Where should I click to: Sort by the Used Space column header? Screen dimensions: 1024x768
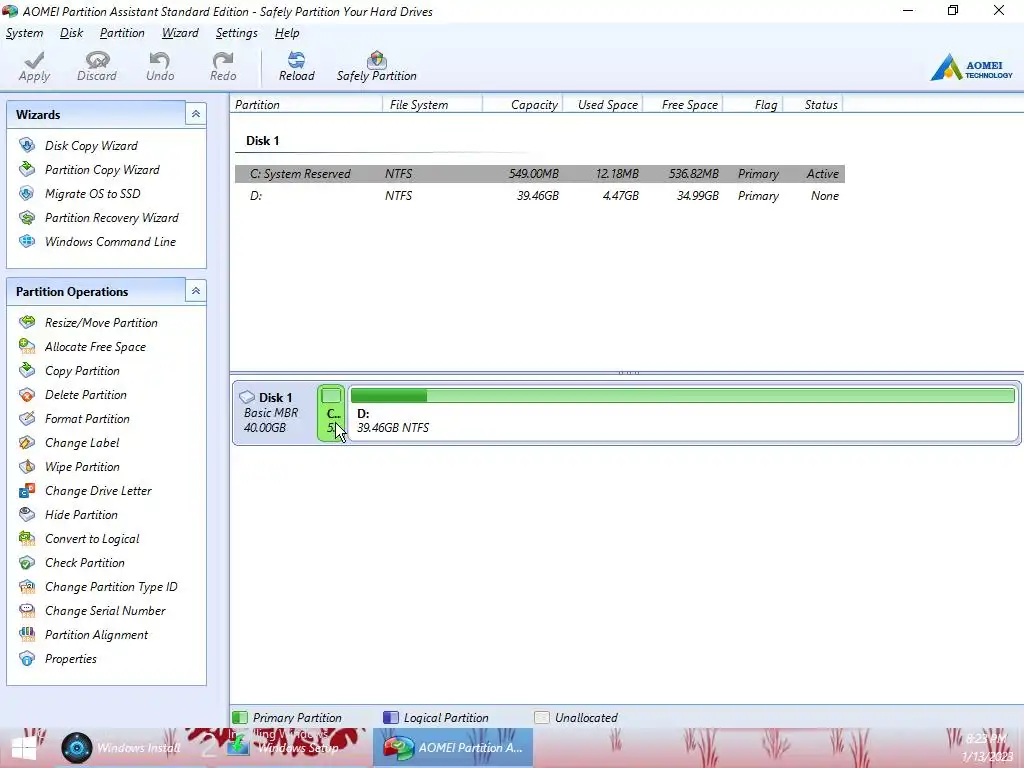click(x=603, y=104)
